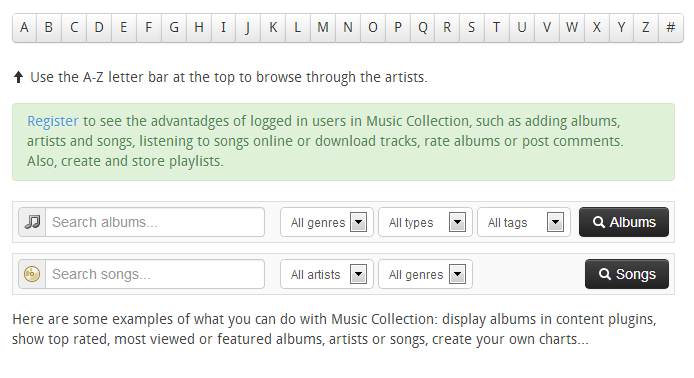
Task: Browse artists starting with letter A
Action: 24,28
